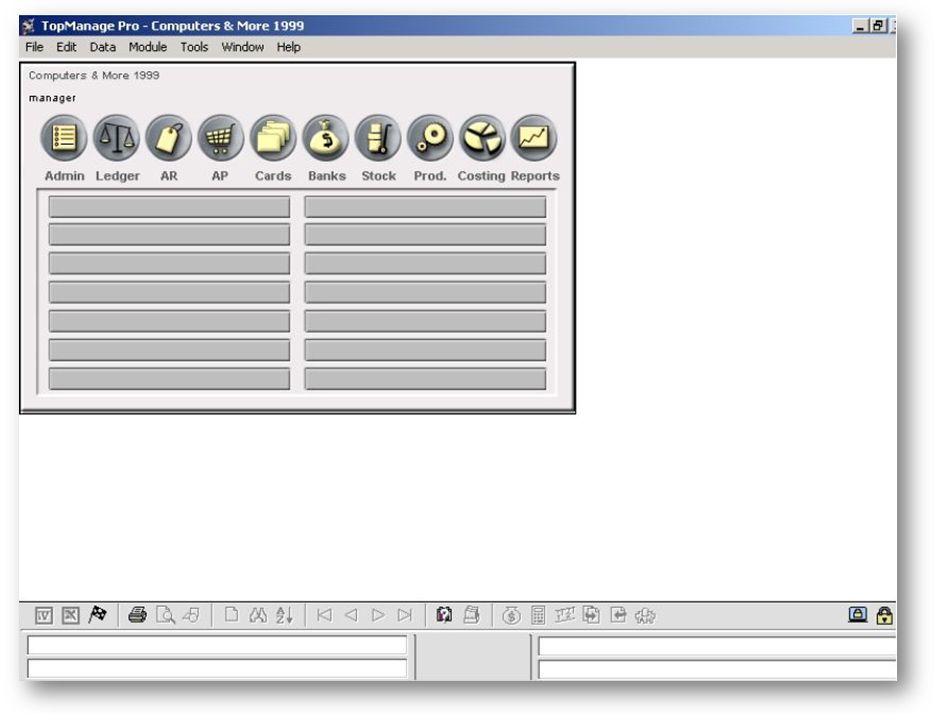Viewport: 935px width, 714px height.
Task: Open the Cards module
Action: (273, 140)
